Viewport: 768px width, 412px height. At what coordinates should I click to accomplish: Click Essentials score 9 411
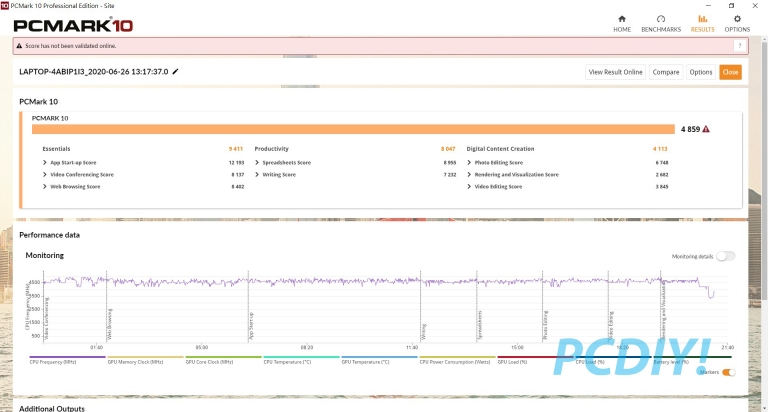click(236, 149)
